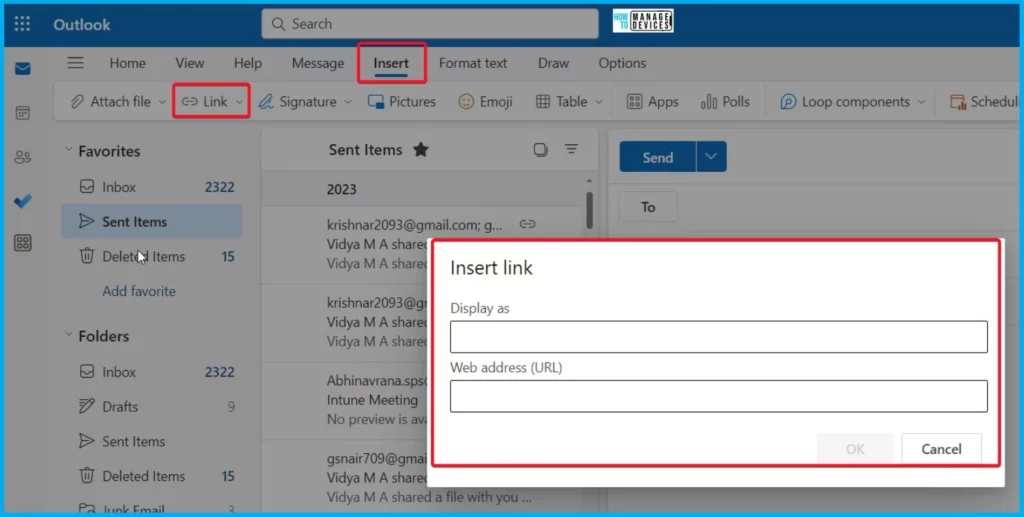Open the filter icon in message list header

tap(571, 149)
